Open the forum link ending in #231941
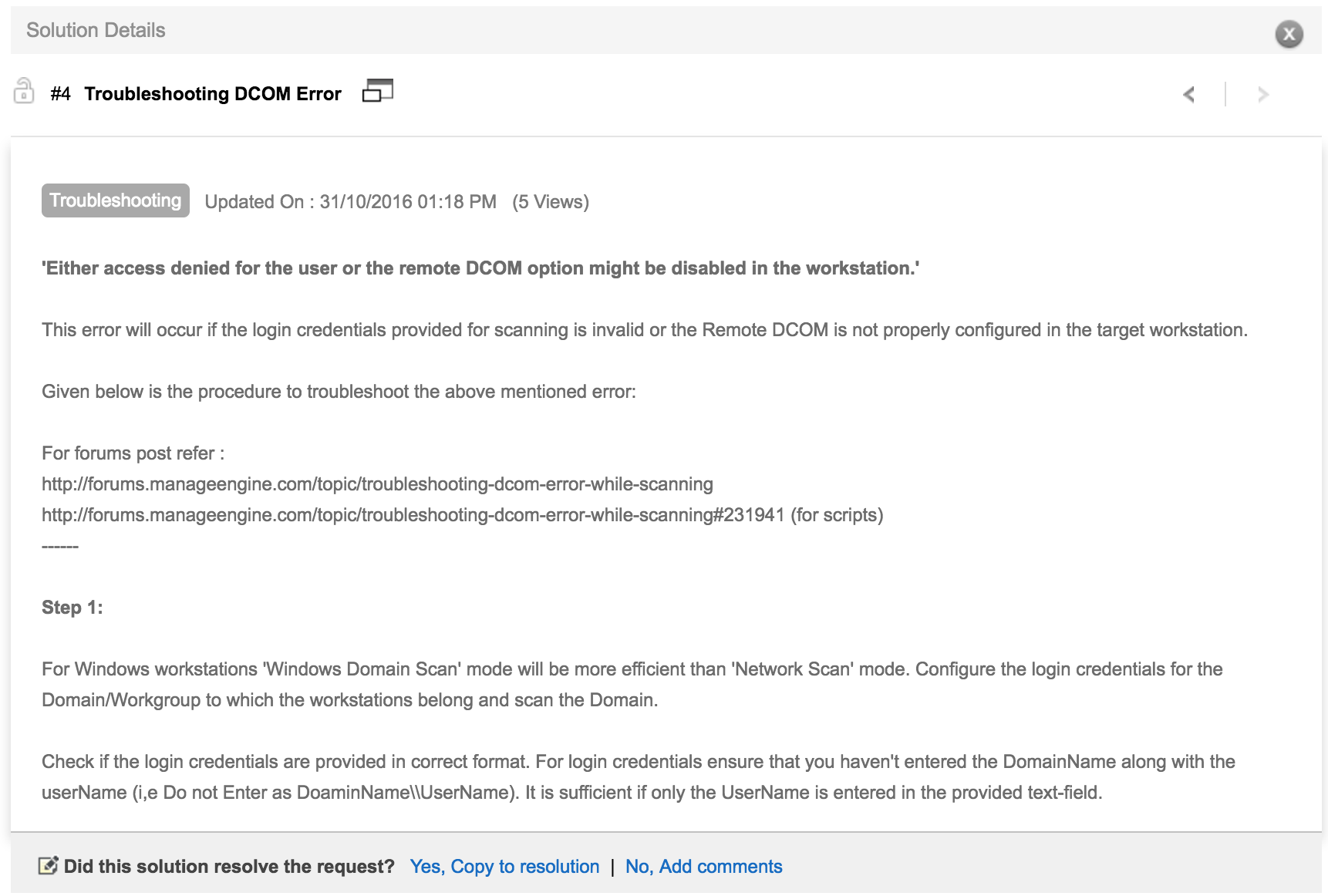Image resolution: width=1328 pixels, height=896 pixels. click(413, 515)
